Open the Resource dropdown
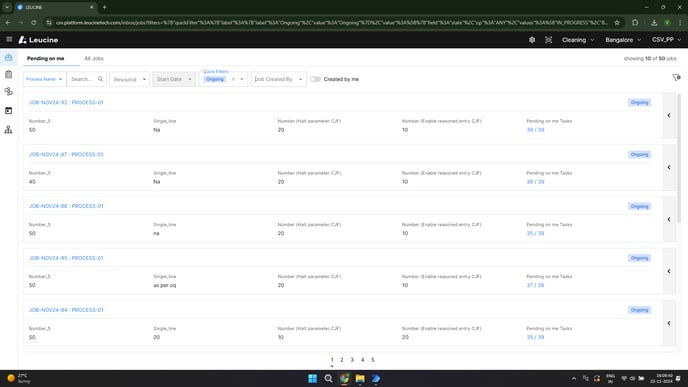 point(129,79)
